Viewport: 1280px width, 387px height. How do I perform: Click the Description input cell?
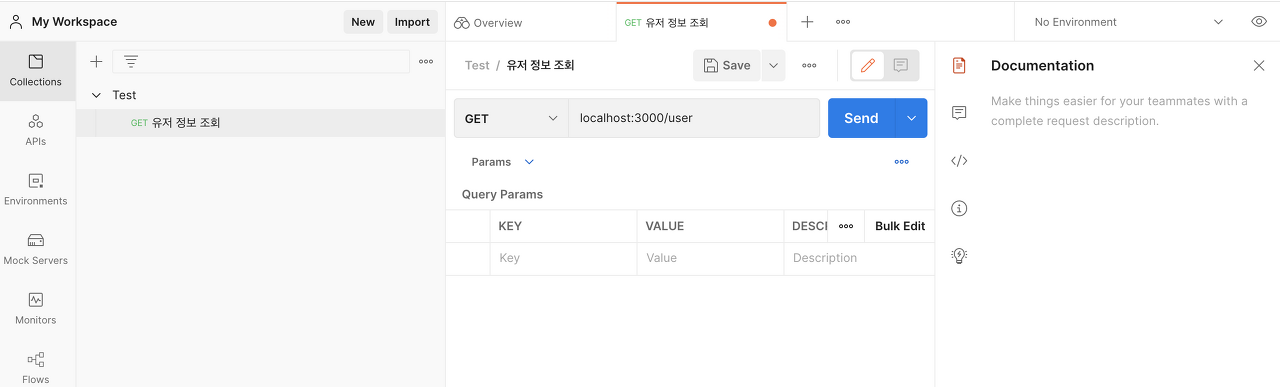(x=859, y=258)
